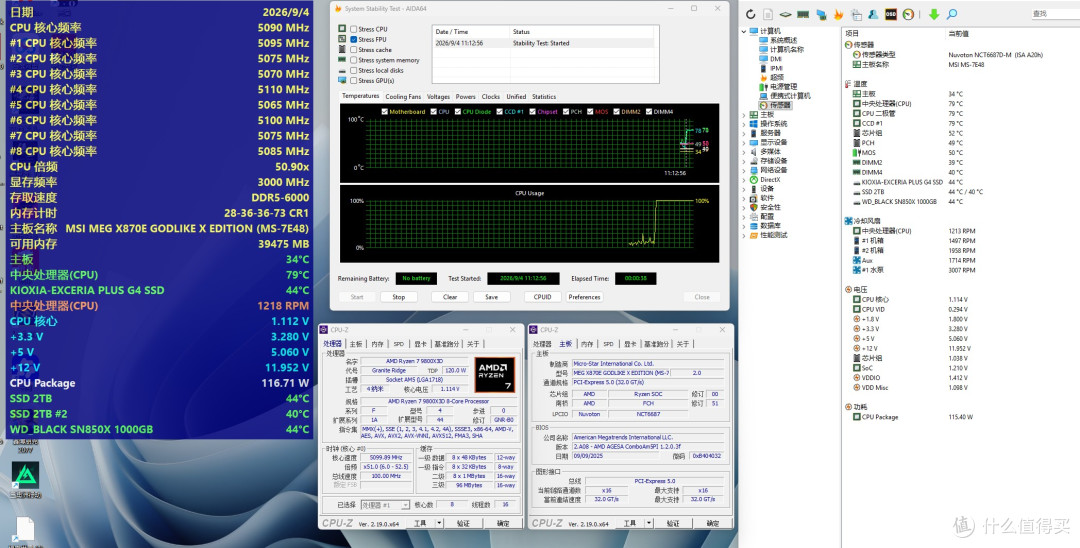Image resolution: width=1080 pixels, height=548 pixels.
Task: Launch the stability test flame toolbar icon
Action: pos(838,14)
